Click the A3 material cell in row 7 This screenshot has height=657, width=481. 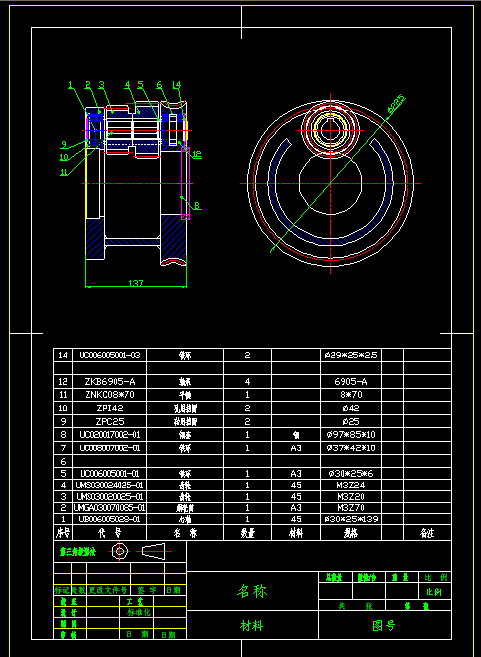pos(296,448)
